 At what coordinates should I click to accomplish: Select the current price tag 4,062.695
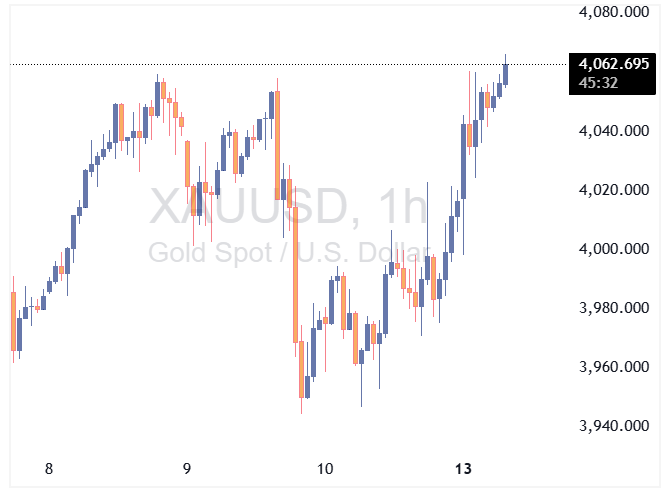[612, 64]
